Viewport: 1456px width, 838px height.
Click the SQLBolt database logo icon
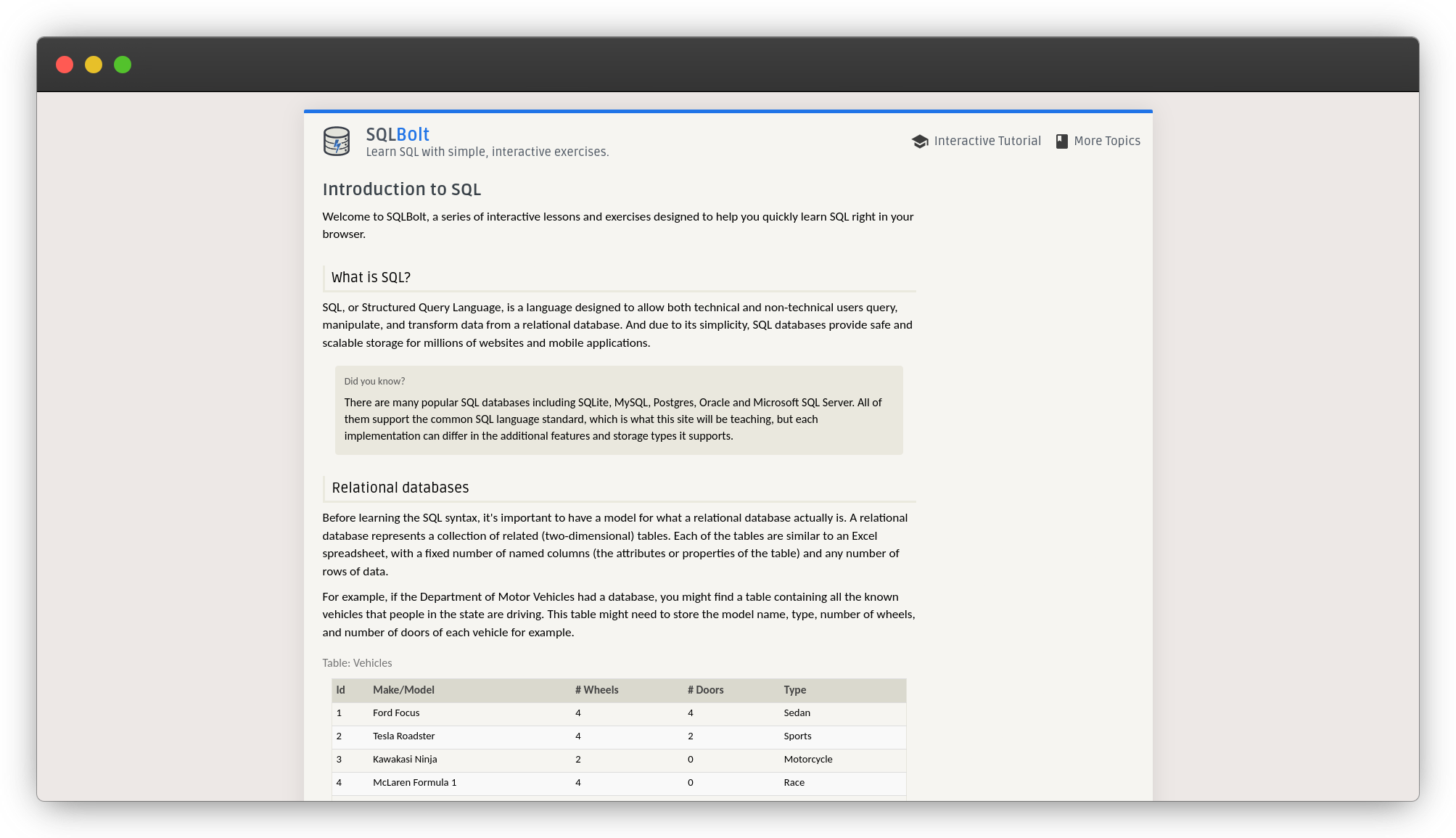(337, 141)
